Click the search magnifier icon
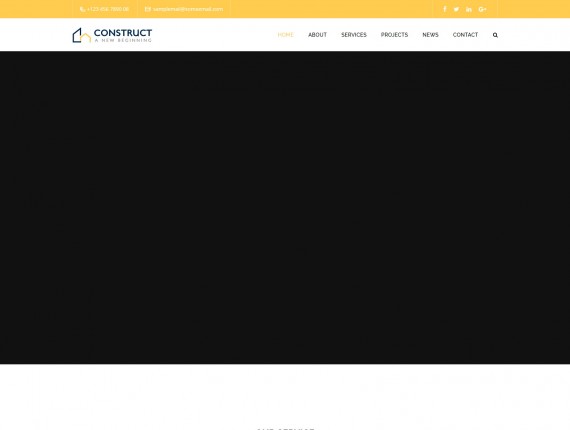This screenshot has height=430, width=570. pyautogui.click(x=495, y=35)
